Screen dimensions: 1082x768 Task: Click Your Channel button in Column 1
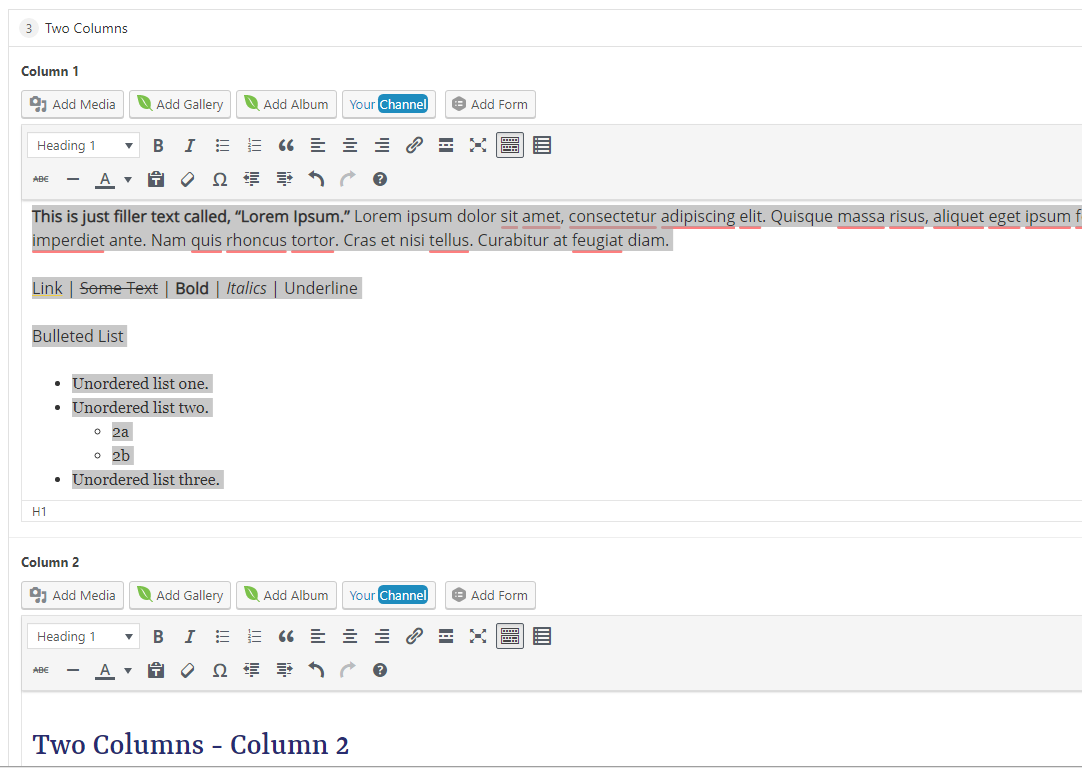(x=389, y=104)
